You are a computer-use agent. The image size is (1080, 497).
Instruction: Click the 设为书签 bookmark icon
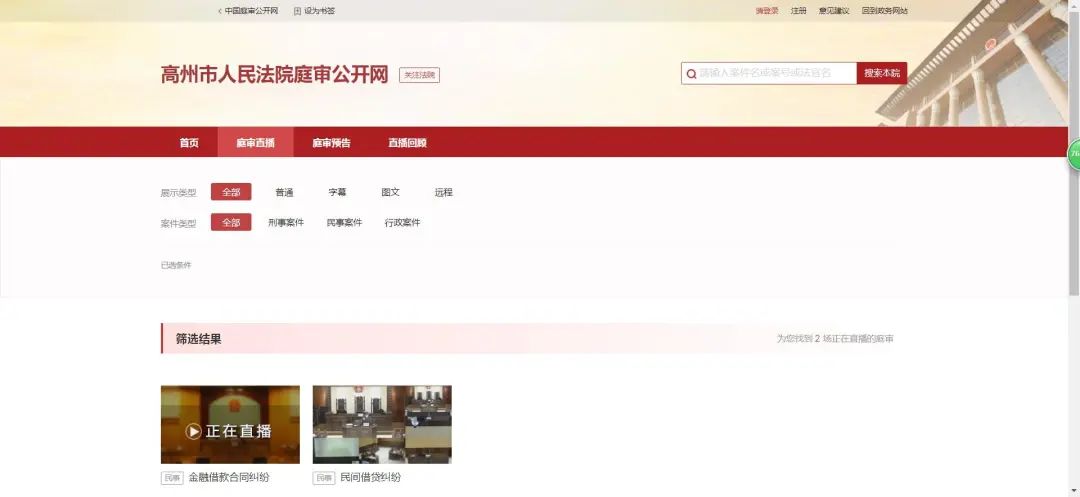pos(298,11)
